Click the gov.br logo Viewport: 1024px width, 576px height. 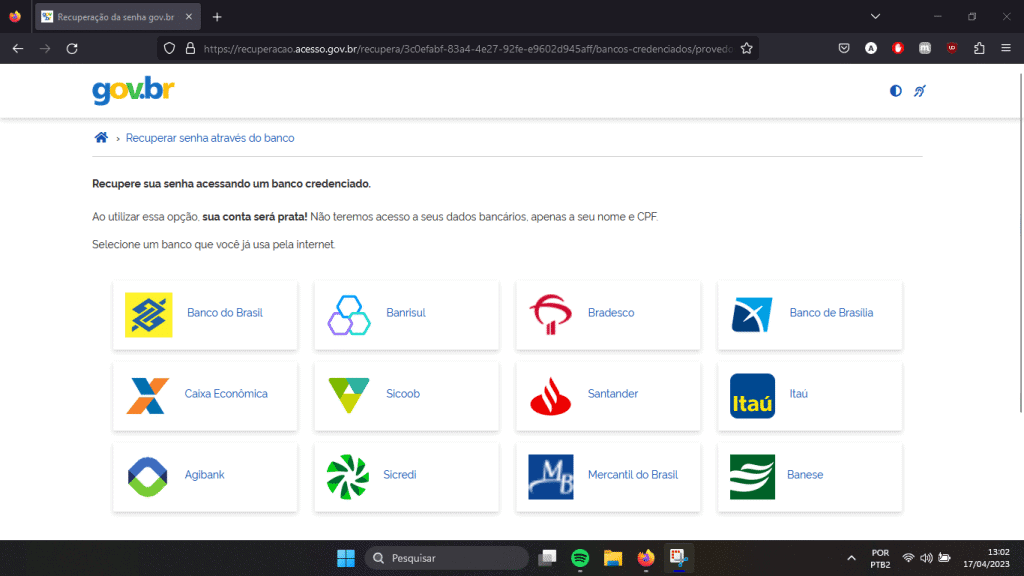[133, 91]
